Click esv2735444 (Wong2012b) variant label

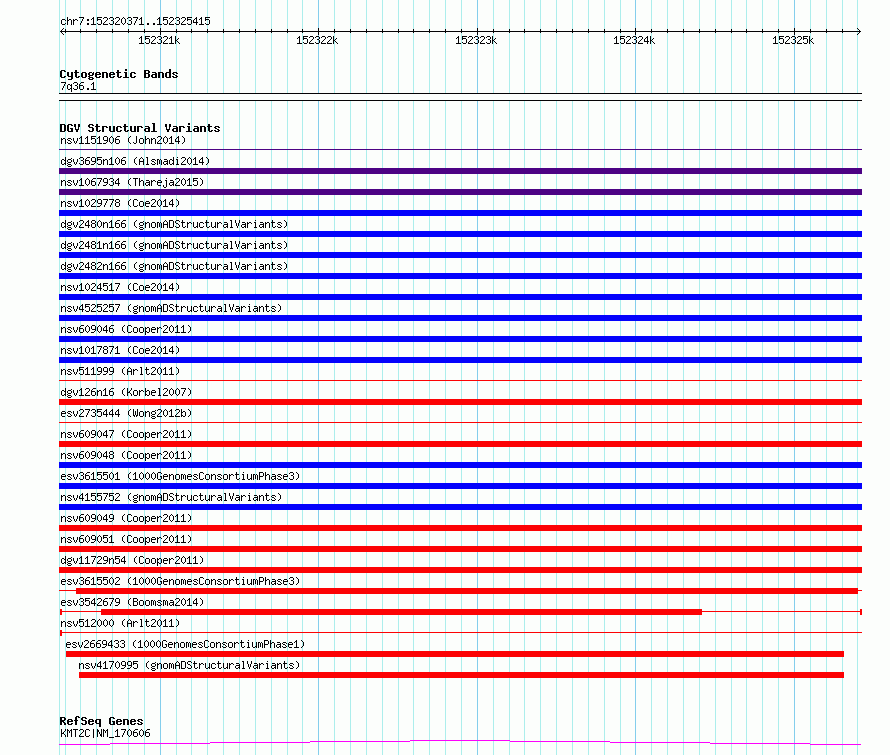[x=126, y=413]
